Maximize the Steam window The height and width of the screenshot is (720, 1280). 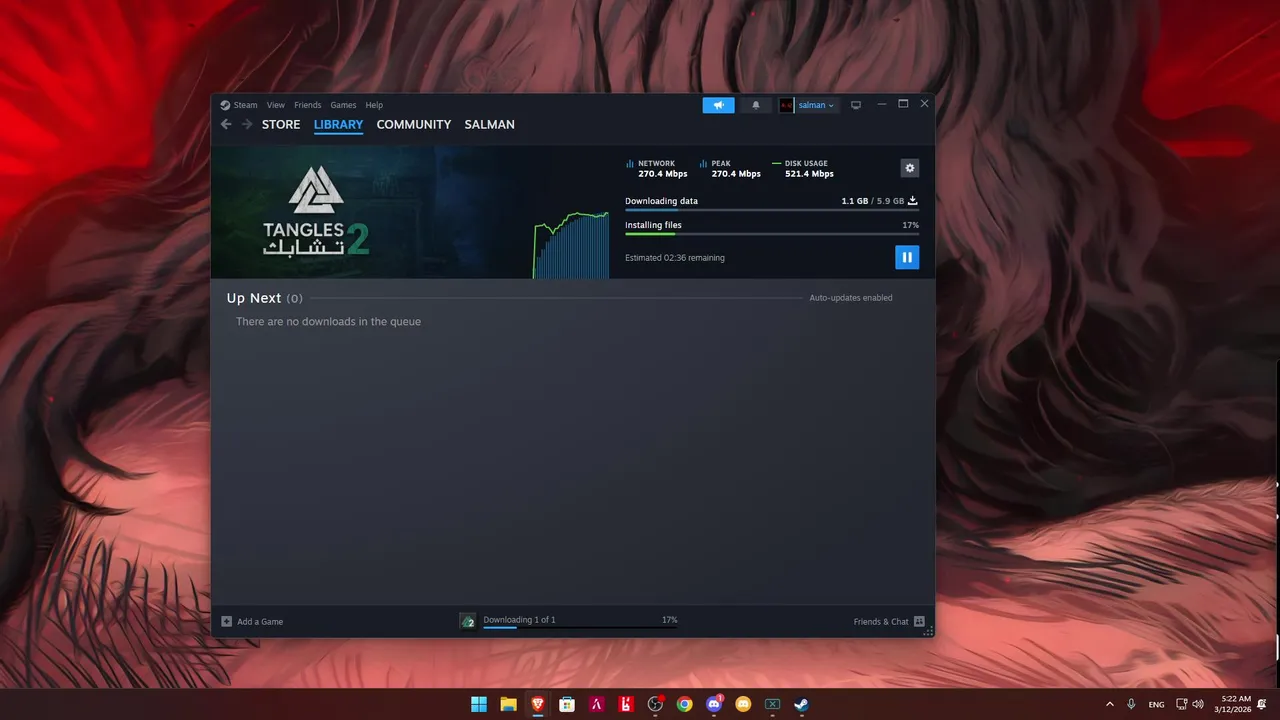click(x=903, y=104)
